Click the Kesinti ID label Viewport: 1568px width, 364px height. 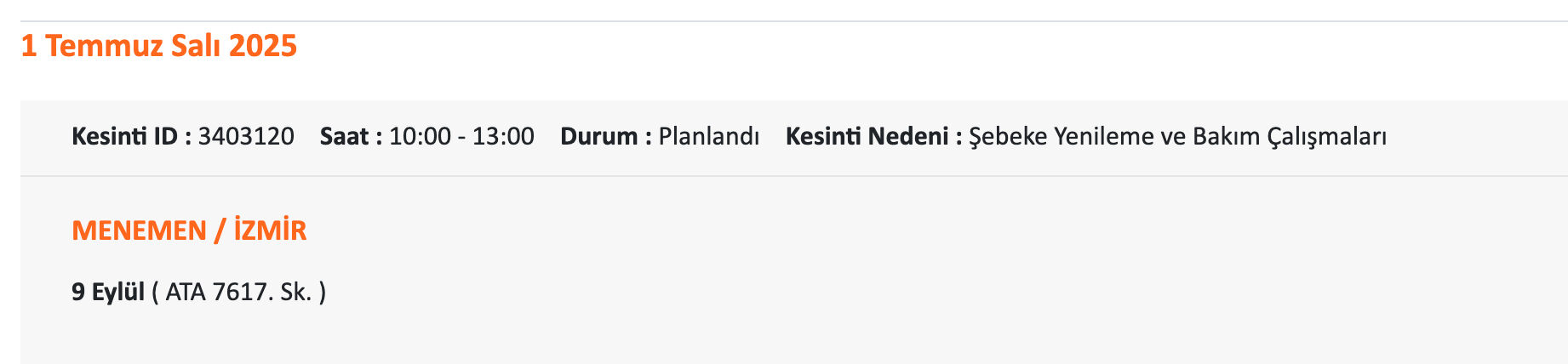(x=132, y=136)
